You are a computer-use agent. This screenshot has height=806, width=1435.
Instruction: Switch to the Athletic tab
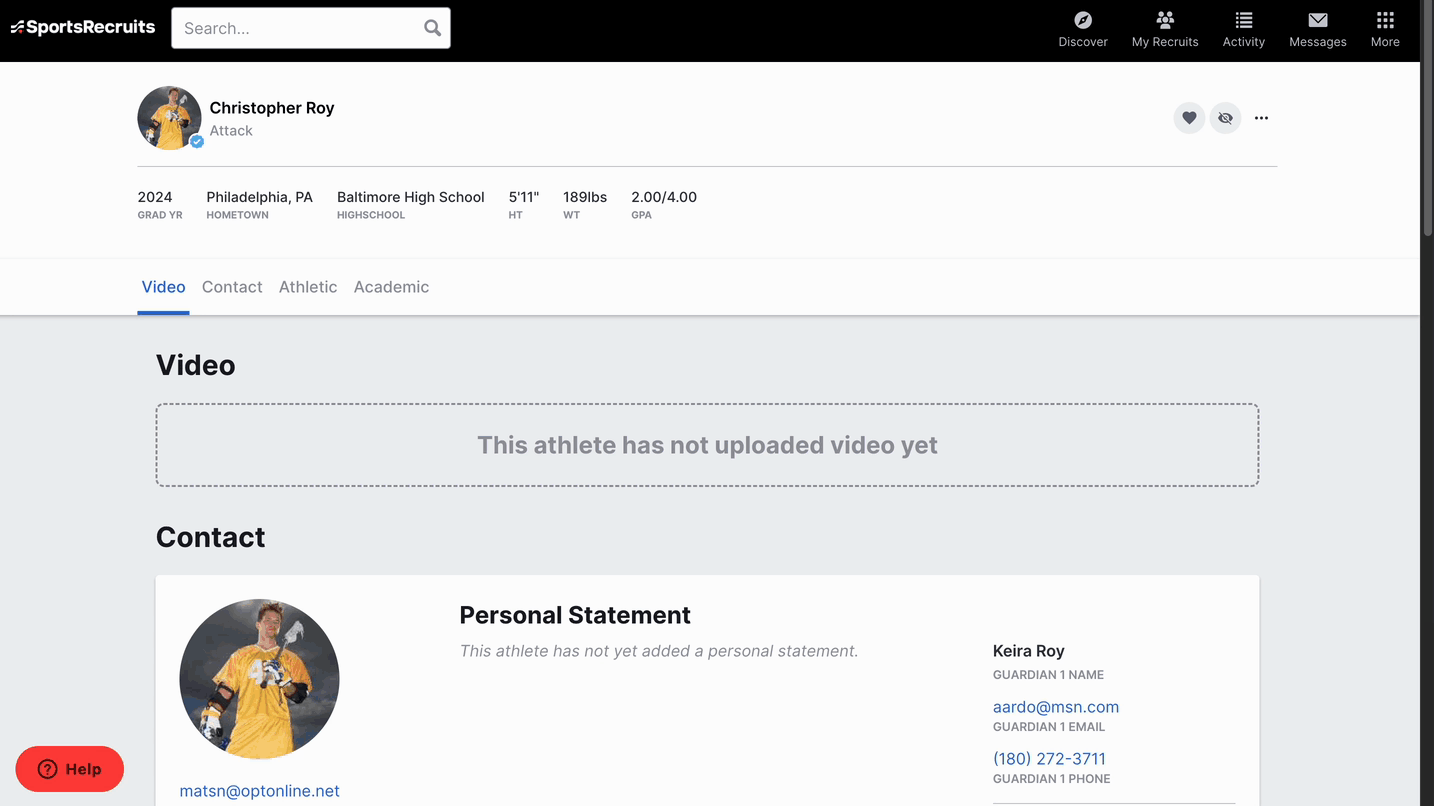click(x=307, y=287)
